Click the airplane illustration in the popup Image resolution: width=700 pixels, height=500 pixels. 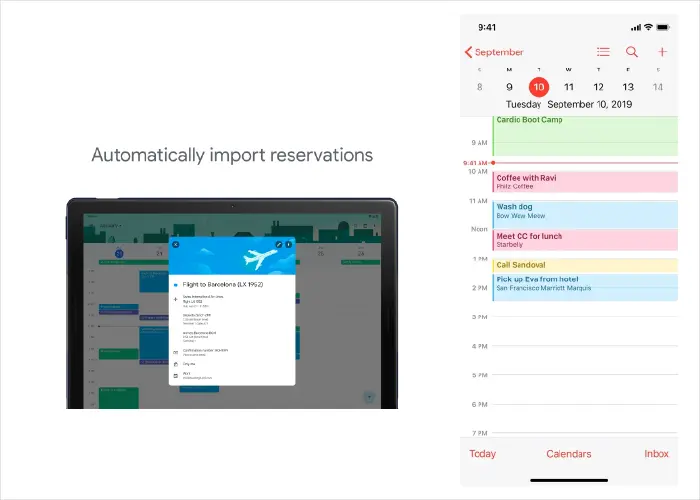click(x=260, y=259)
